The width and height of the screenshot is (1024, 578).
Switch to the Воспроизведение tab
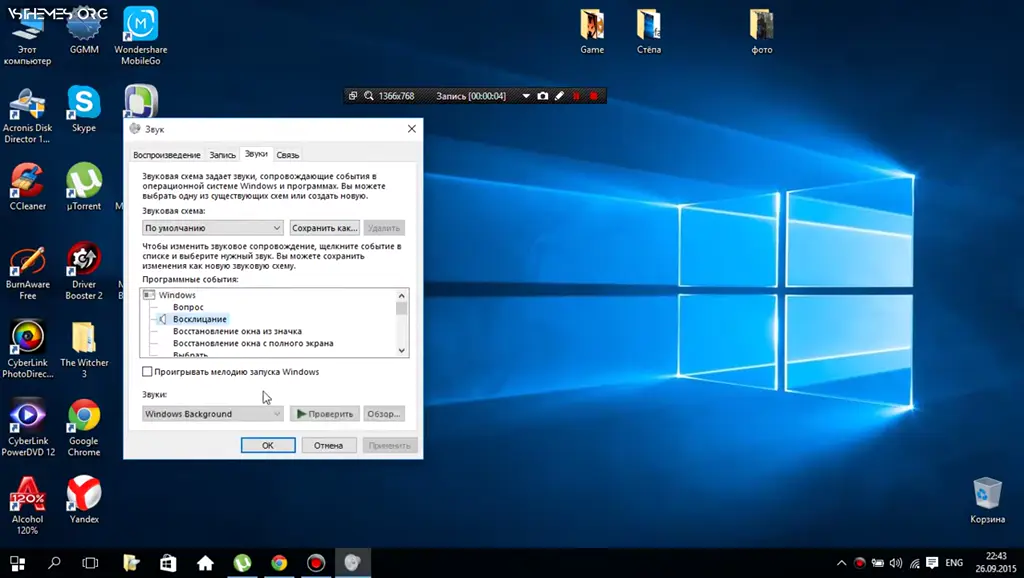point(167,155)
